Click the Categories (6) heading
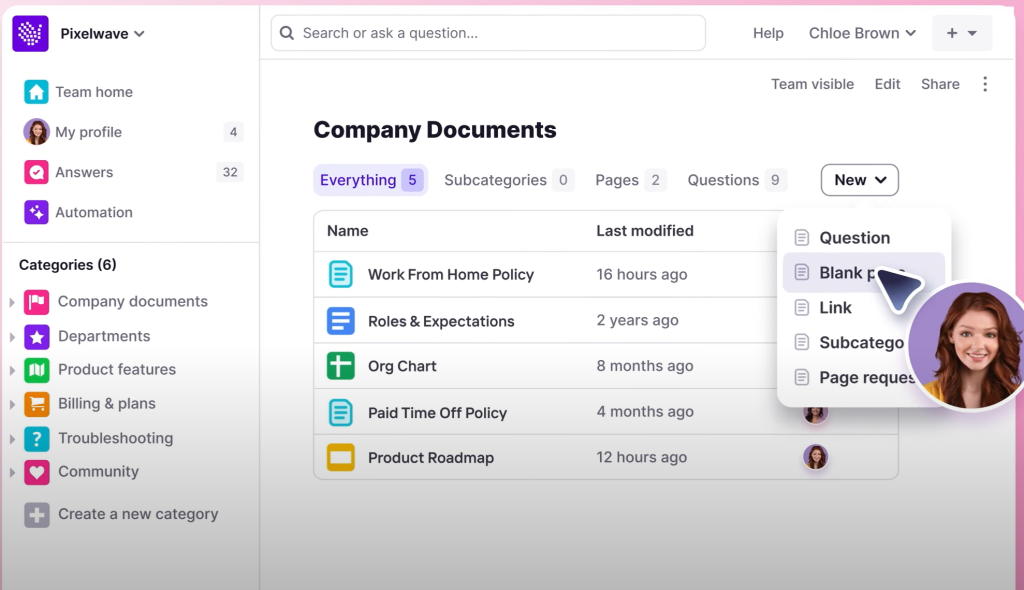This screenshot has width=1024, height=590. pyautogui.click(x=67, y=265)
